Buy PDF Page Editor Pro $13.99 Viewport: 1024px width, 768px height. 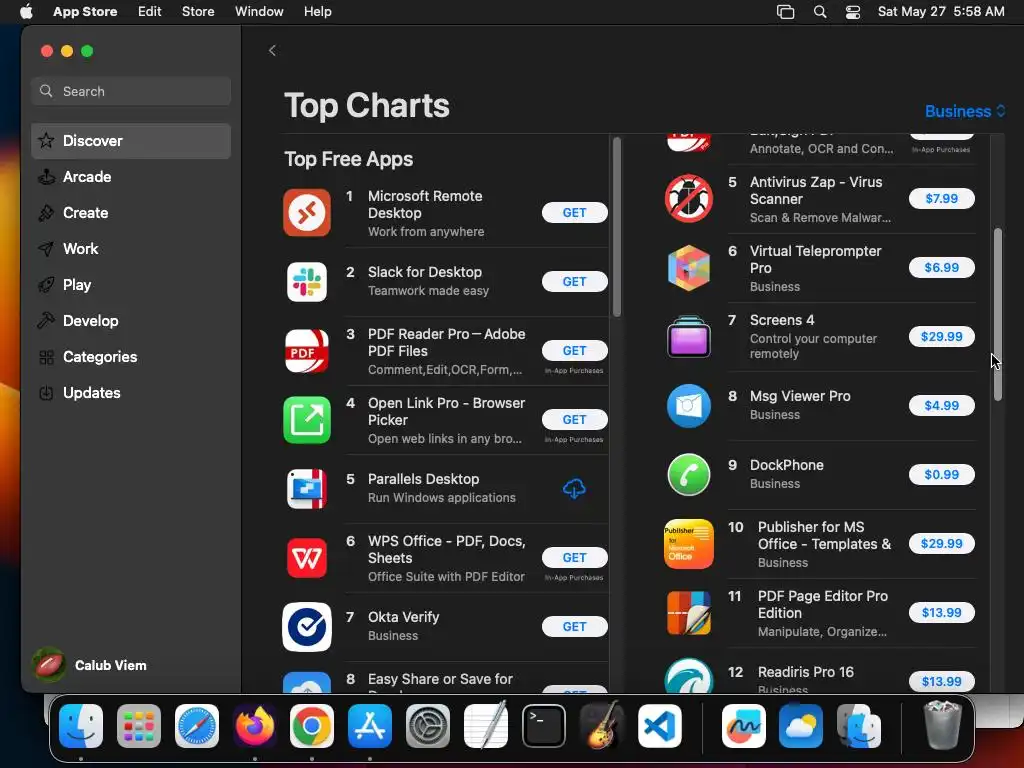(x=942, y=613)
